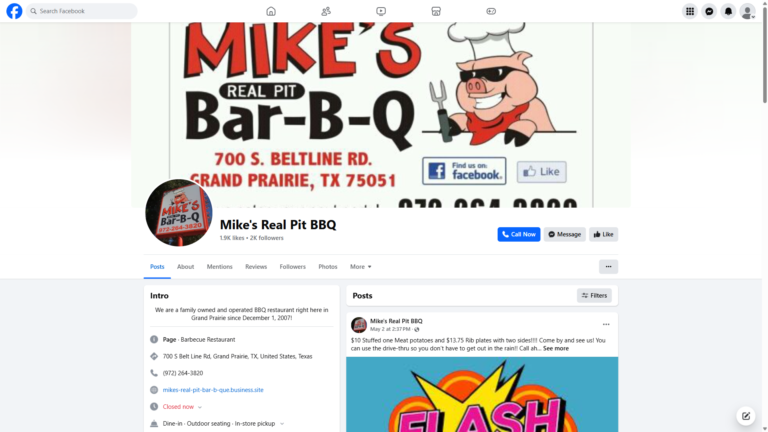This screenshot has height=432, width=768.
Task: Like the Mike's Real Pit BBQ page
Action: 603,234
